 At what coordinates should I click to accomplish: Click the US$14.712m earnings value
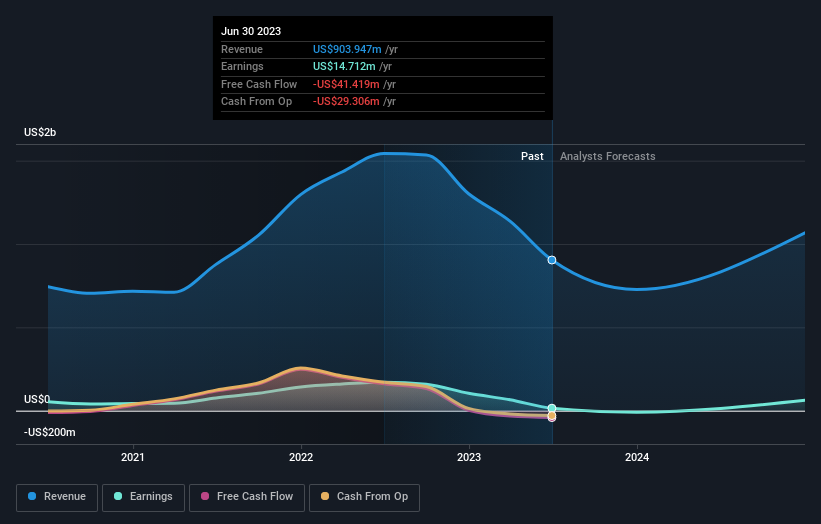click(x=344, y=66)
